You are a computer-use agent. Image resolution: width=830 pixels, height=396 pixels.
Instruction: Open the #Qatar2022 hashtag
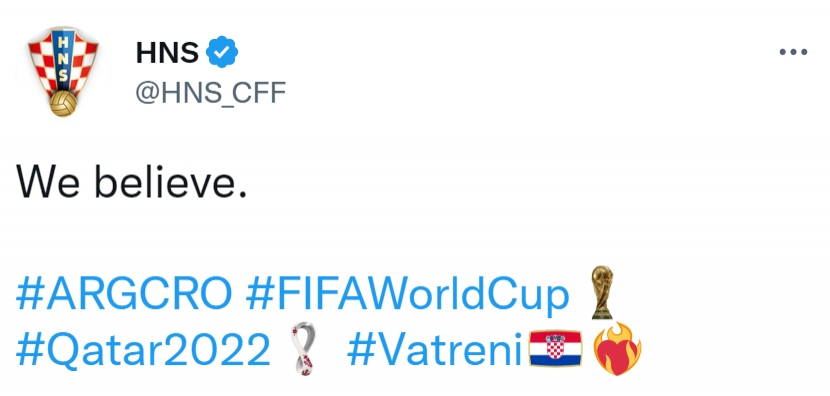pyautogui.click(x=143, y=349)
